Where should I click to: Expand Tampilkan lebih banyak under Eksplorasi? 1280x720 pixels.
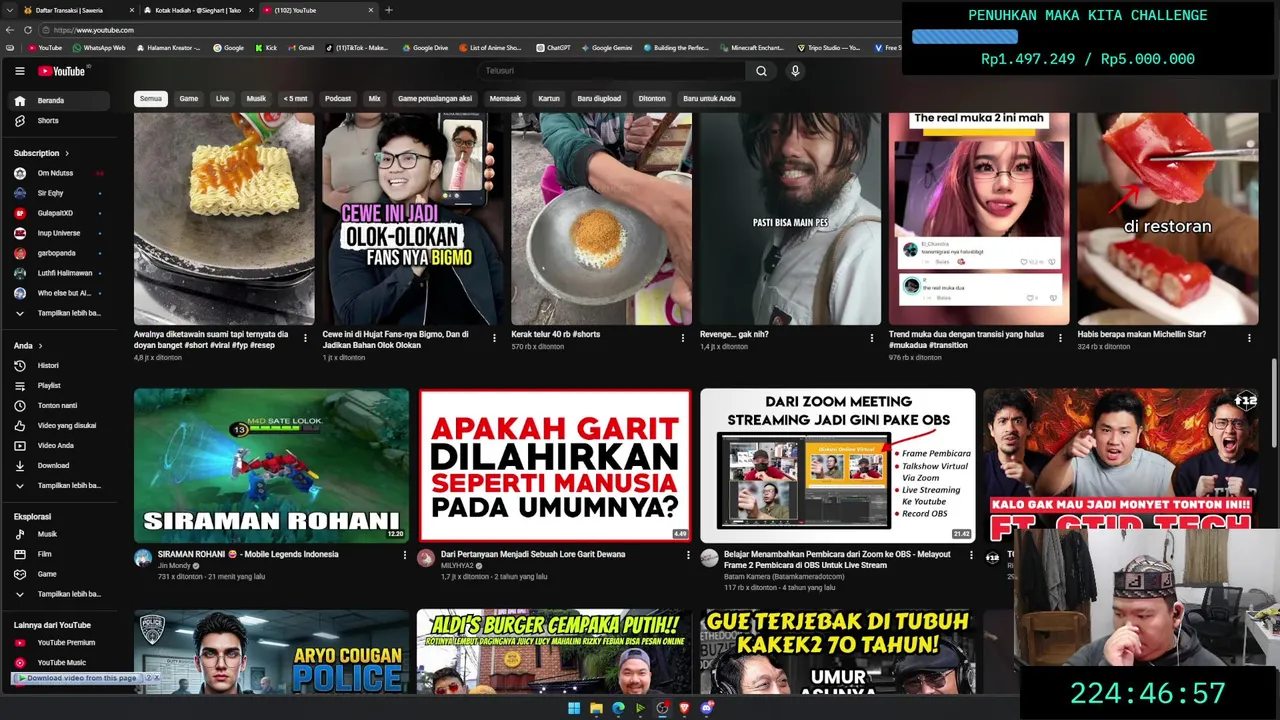click(59, 594)
